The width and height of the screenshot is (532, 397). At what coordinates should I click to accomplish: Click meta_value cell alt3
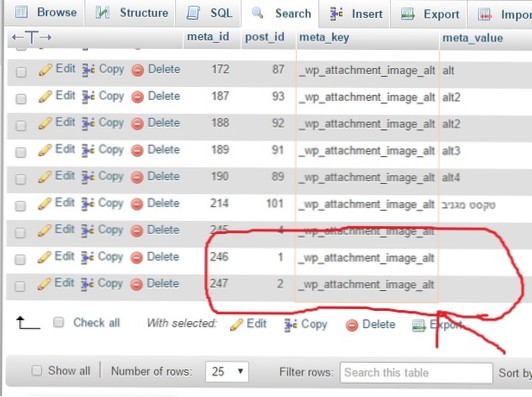coord(451,151)
